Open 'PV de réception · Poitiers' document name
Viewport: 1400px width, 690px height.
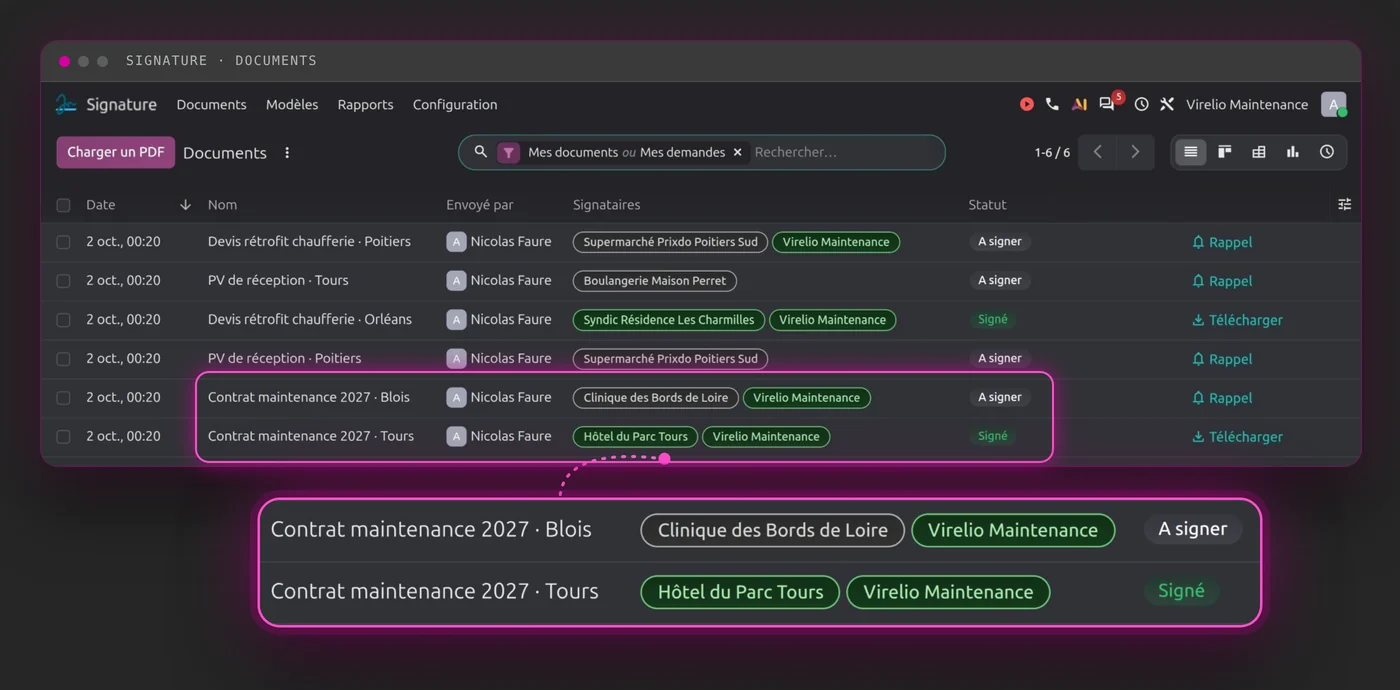point(284,358)
